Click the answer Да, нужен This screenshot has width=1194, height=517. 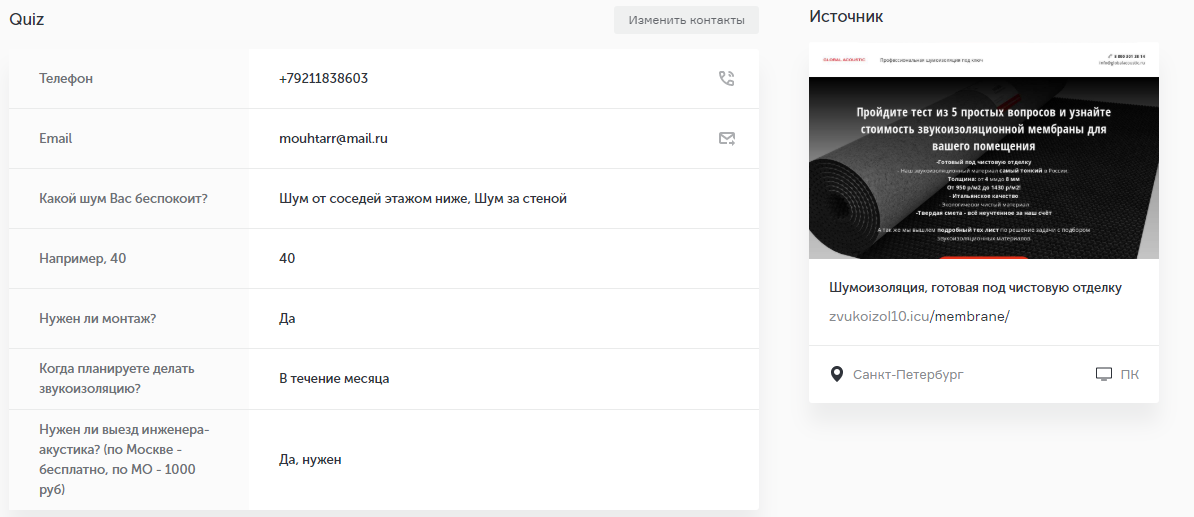click(310, 459)
